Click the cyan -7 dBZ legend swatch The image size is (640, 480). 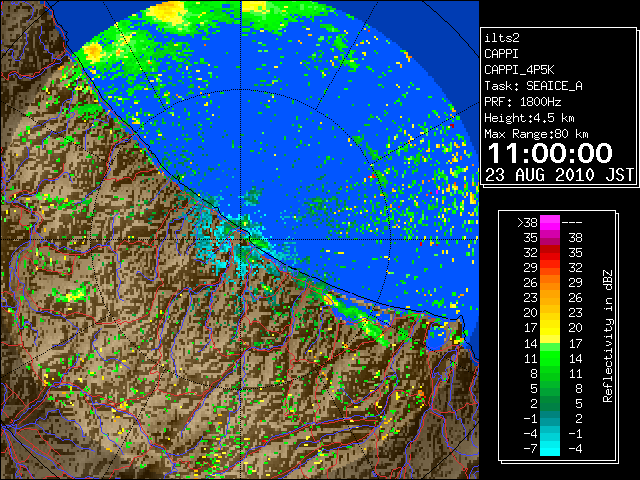(x=550, y=448)
